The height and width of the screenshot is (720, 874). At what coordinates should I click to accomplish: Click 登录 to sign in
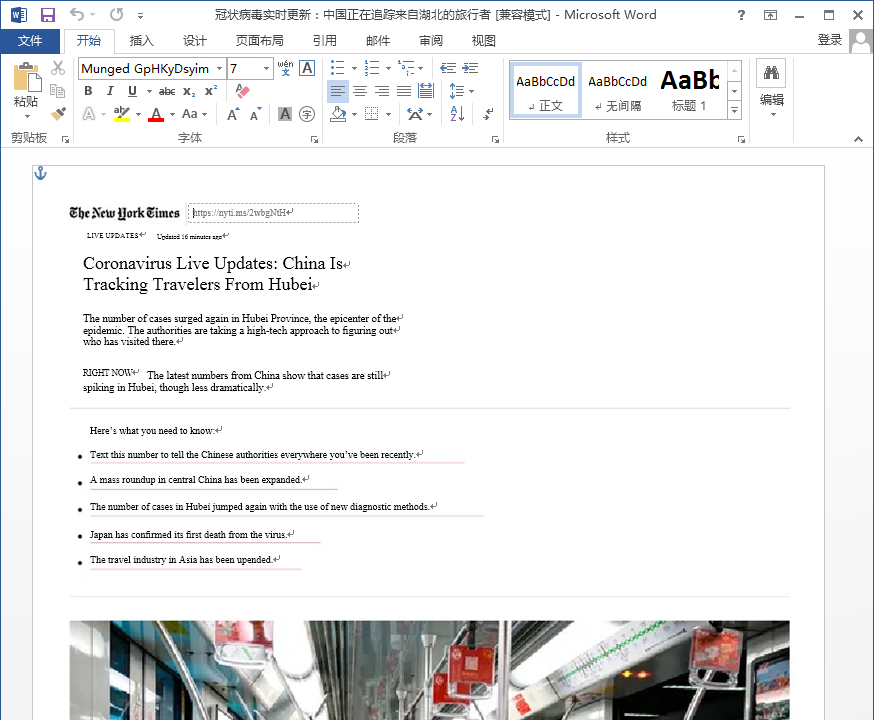830,40
